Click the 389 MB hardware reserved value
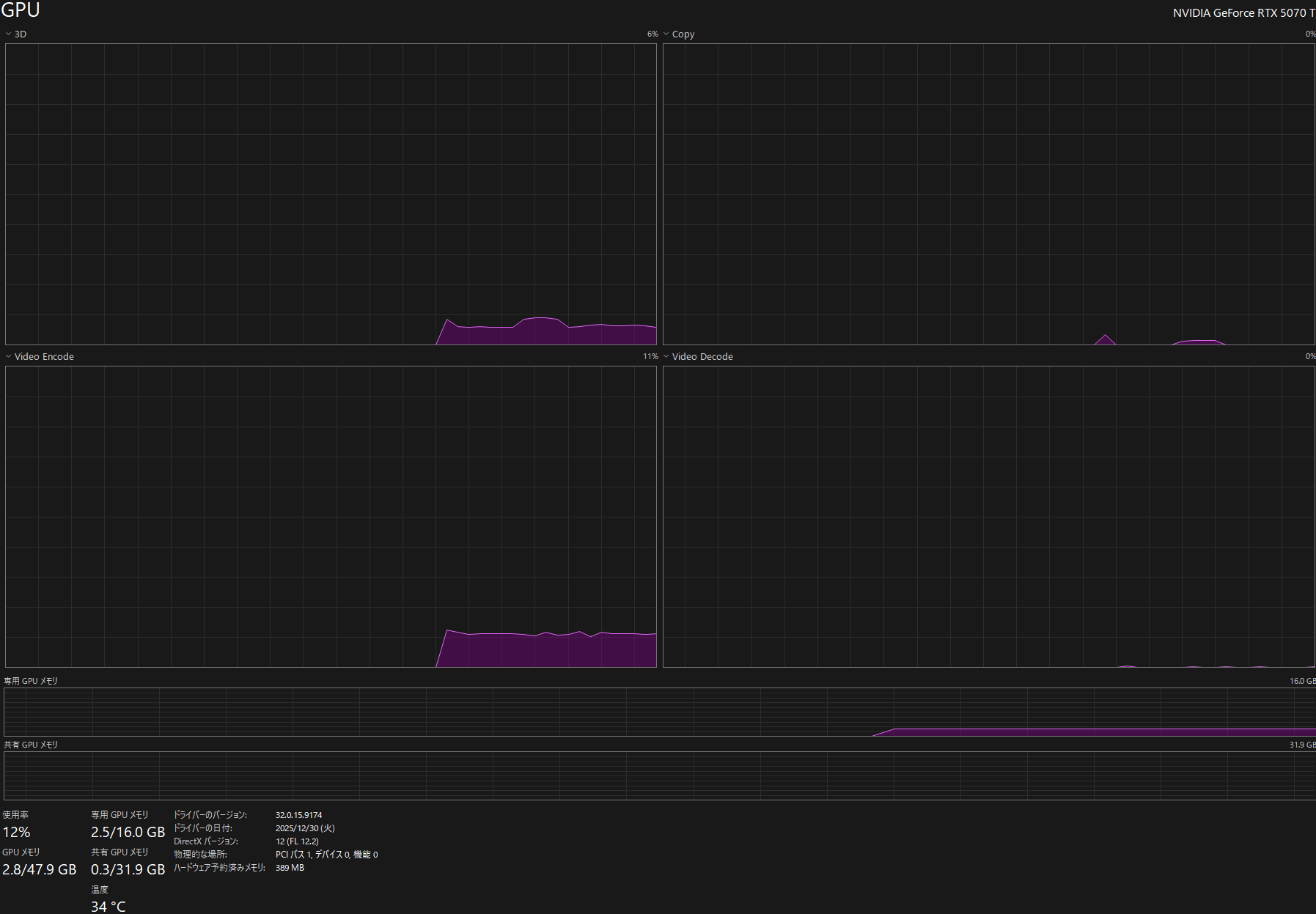The width and height of the screenshot is (1316, 914). pos(290,868)
